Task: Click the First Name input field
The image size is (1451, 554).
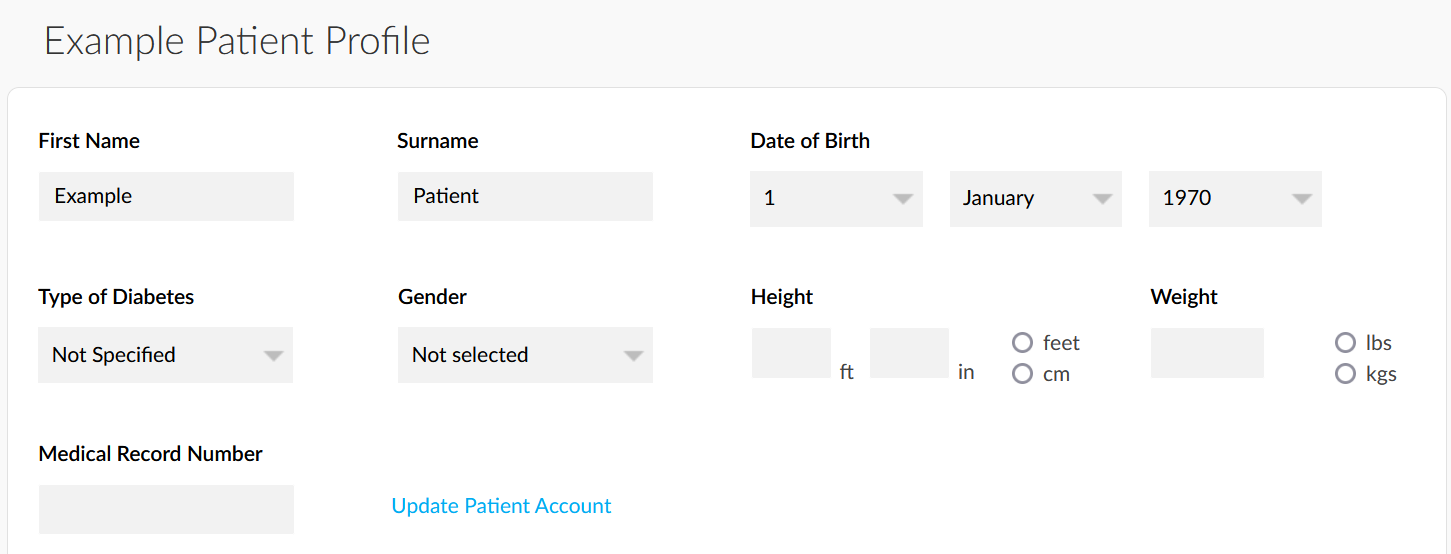Action: (166, 196)
